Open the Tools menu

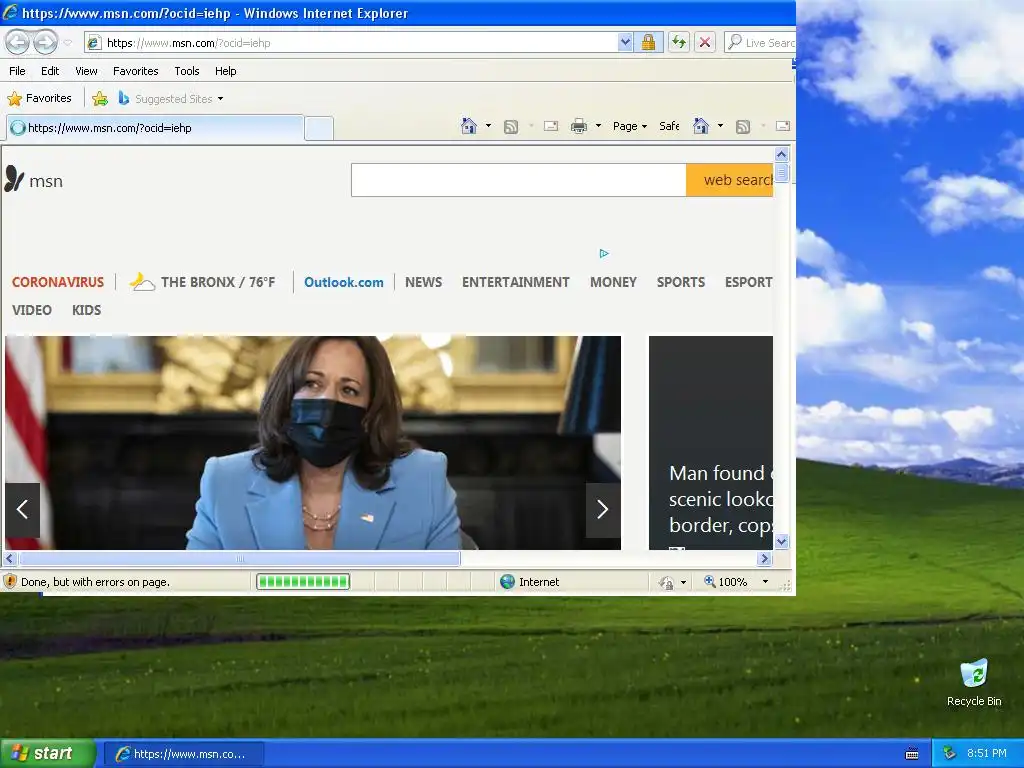[x=187, y=71]
